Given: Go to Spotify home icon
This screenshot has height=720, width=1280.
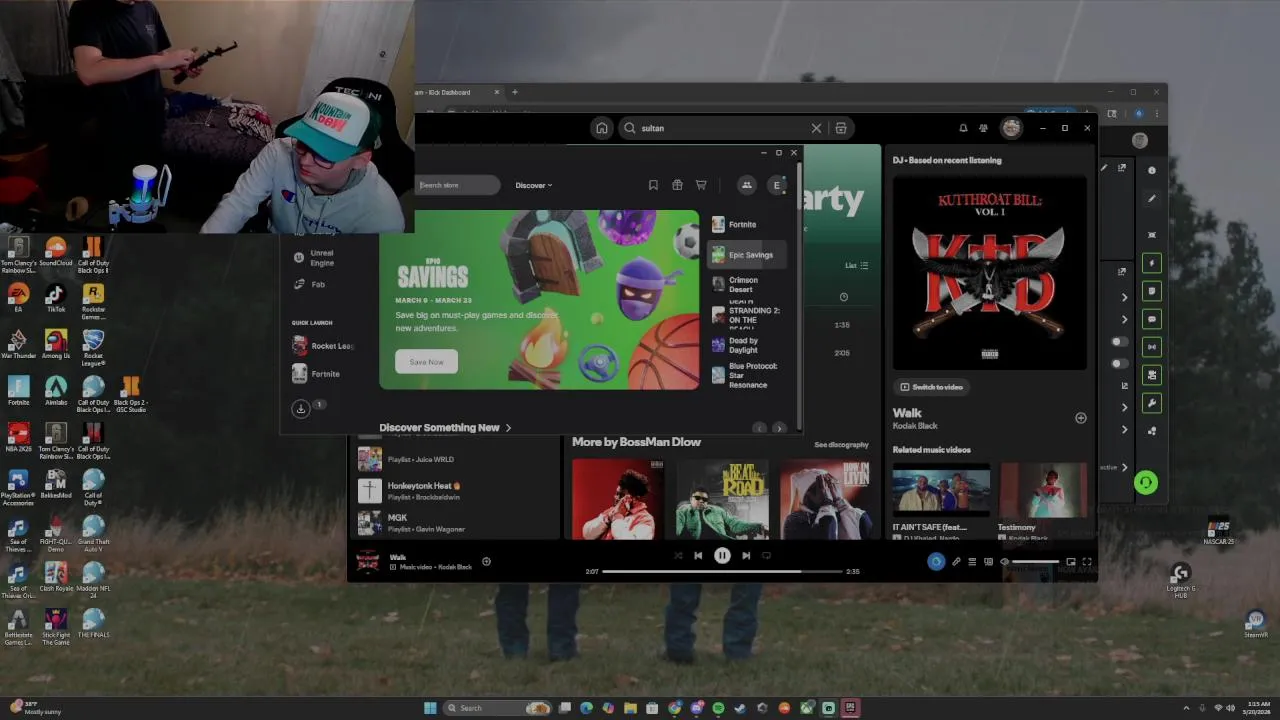Looking at the screenshot, I should click(601, 128).
